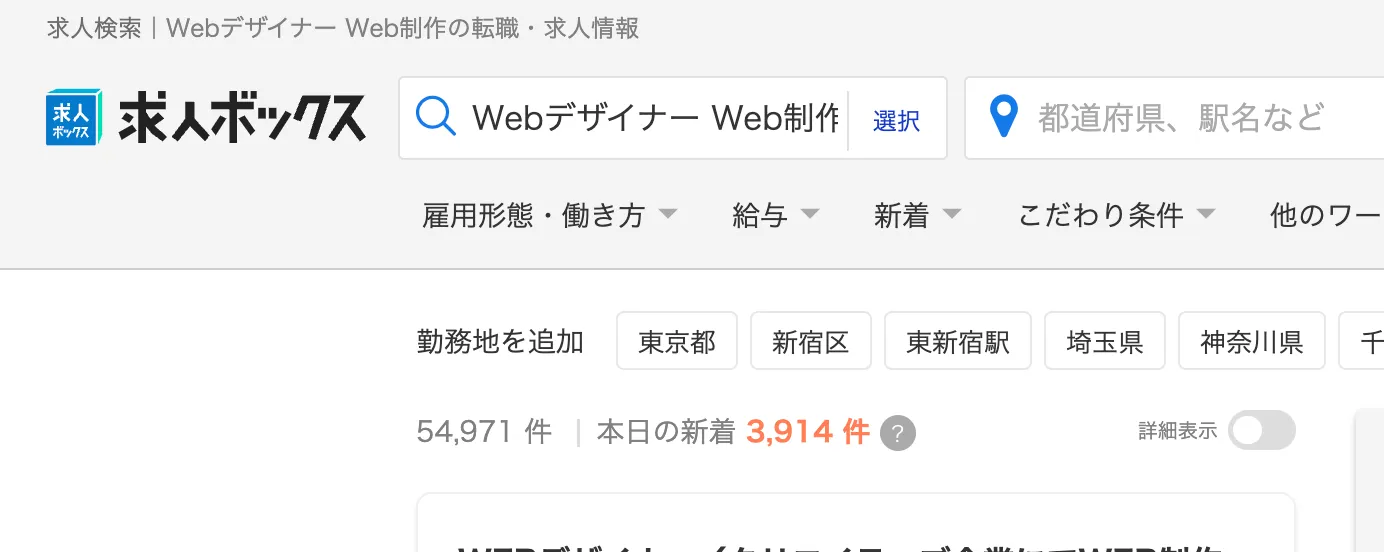1384x552 pixels.
Task: Click the 求人ボックス wordmark text
Action: tap(242, 118)
